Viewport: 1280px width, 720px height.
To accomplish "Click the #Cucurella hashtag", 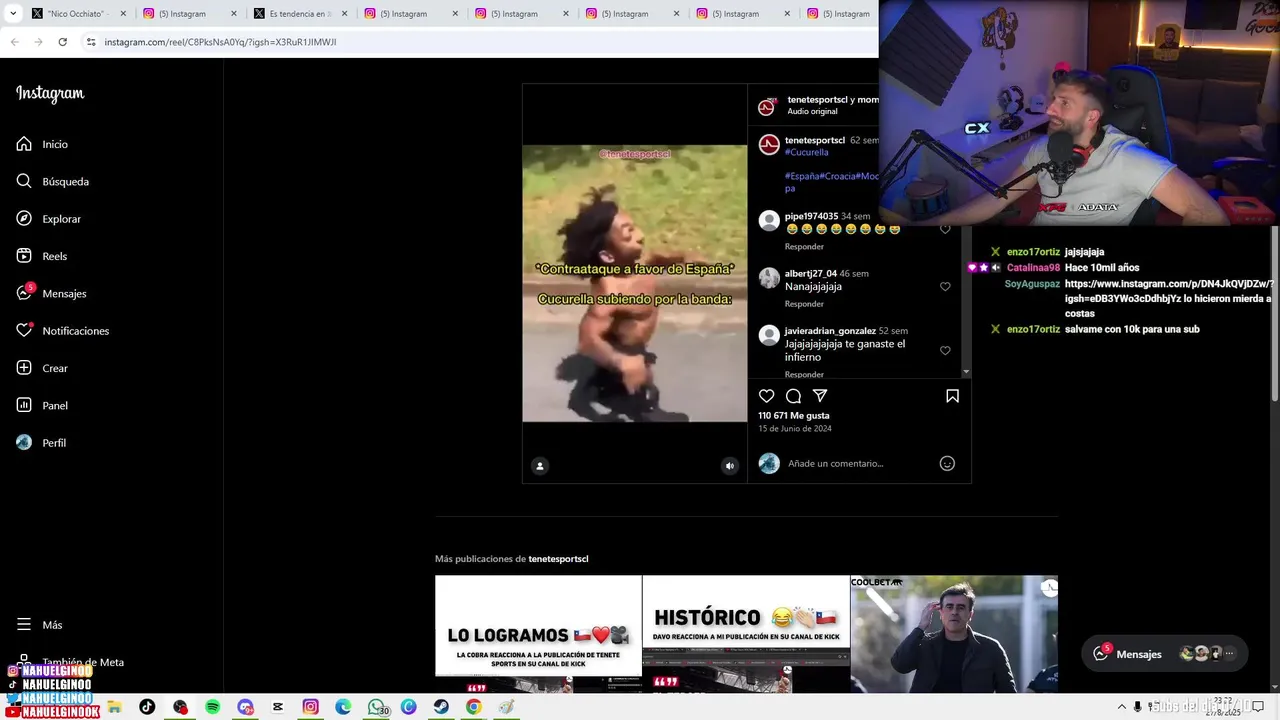I will click(806, 152).
